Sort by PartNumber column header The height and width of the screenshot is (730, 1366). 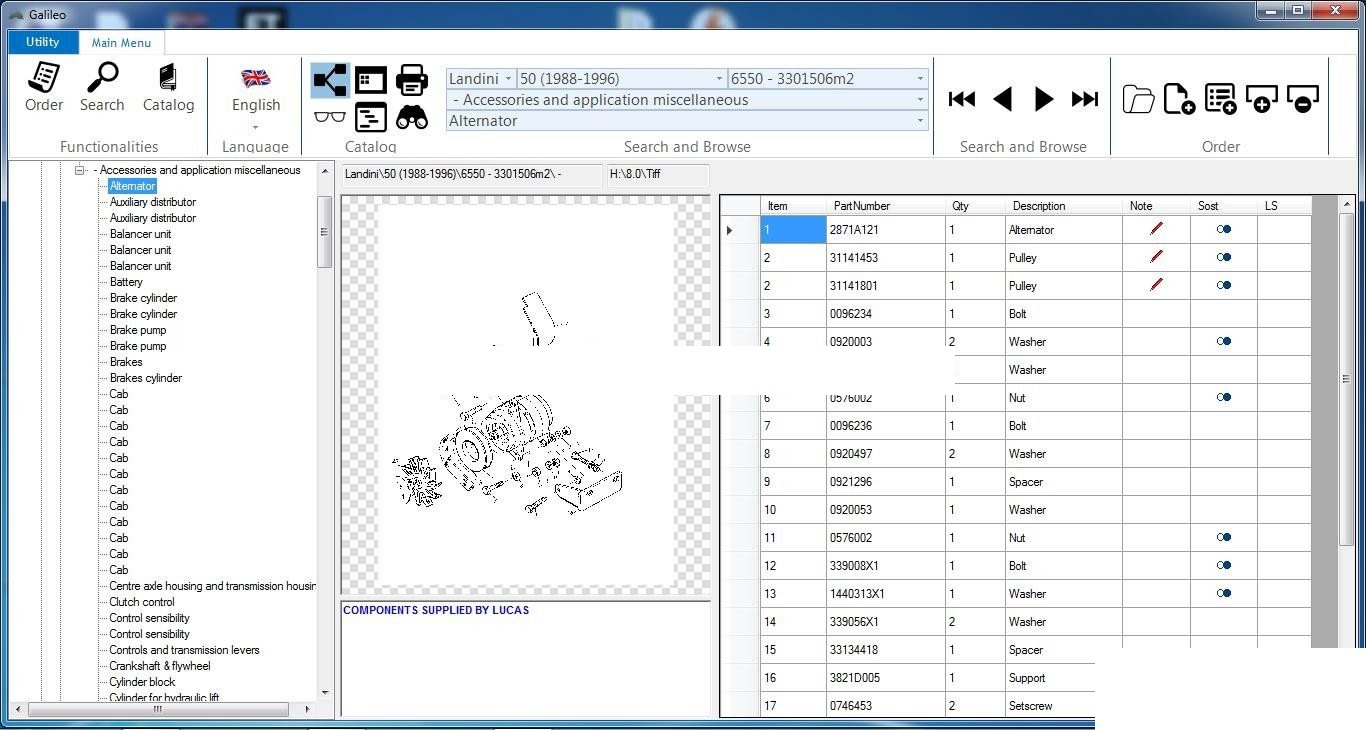coord(885,206)
